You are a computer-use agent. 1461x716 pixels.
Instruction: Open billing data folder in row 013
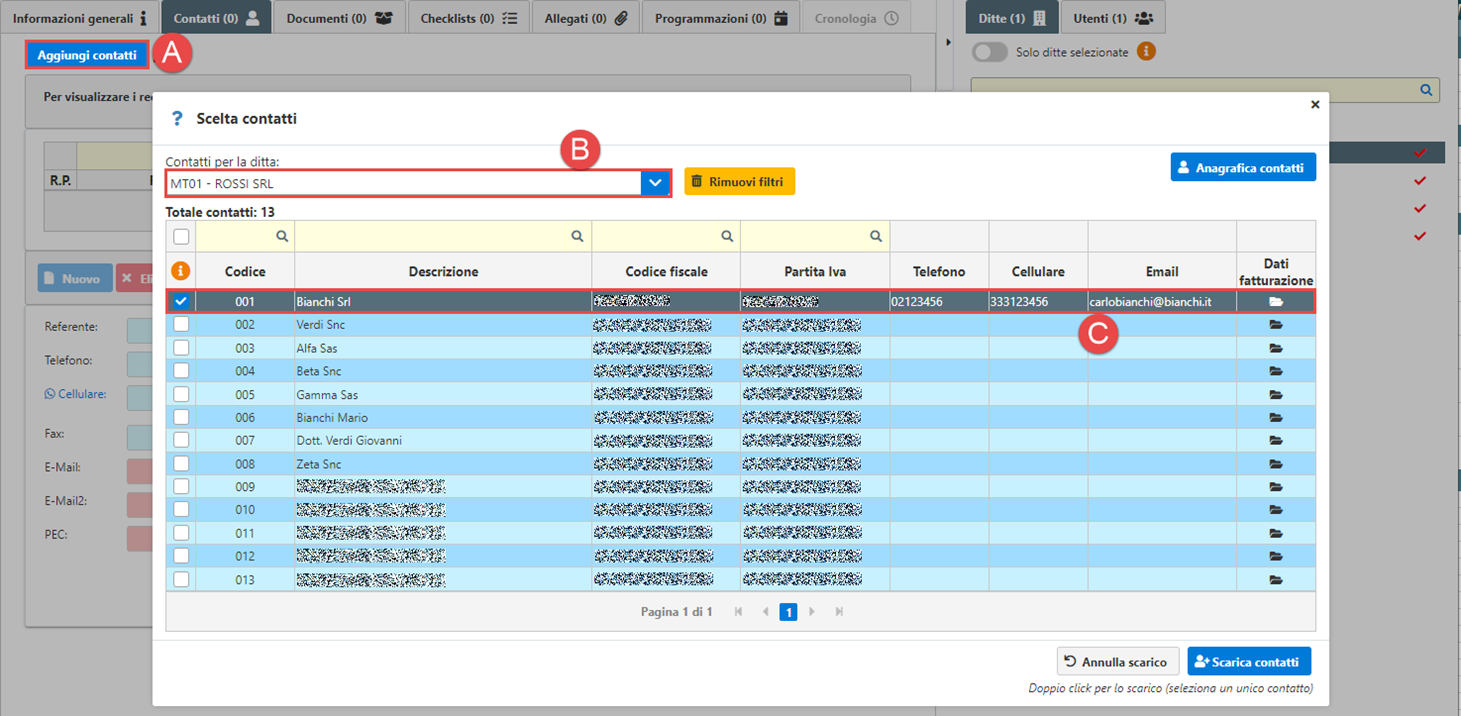click(1275, 579)
